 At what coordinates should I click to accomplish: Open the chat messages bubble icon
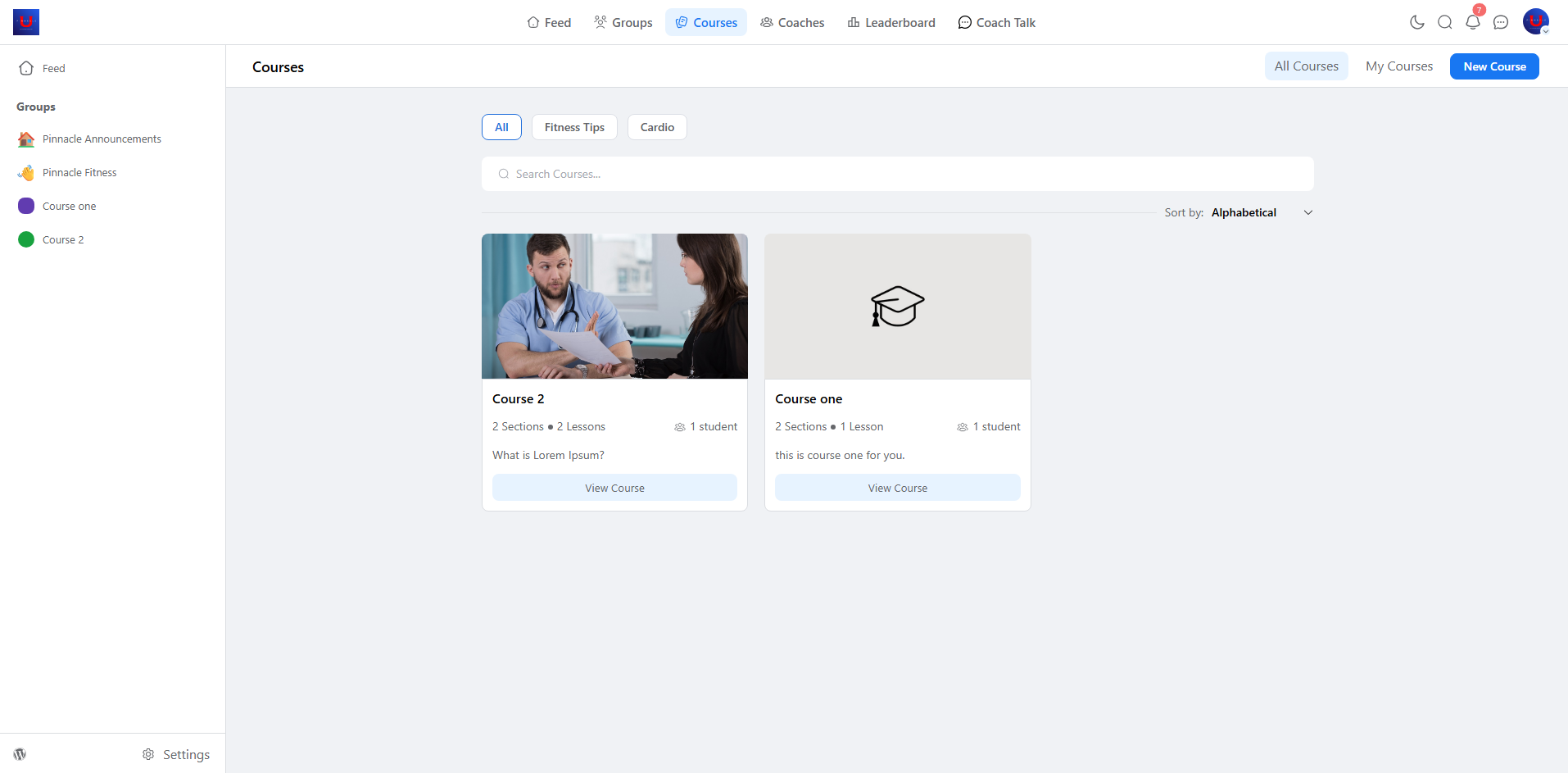pos(1500,22)
